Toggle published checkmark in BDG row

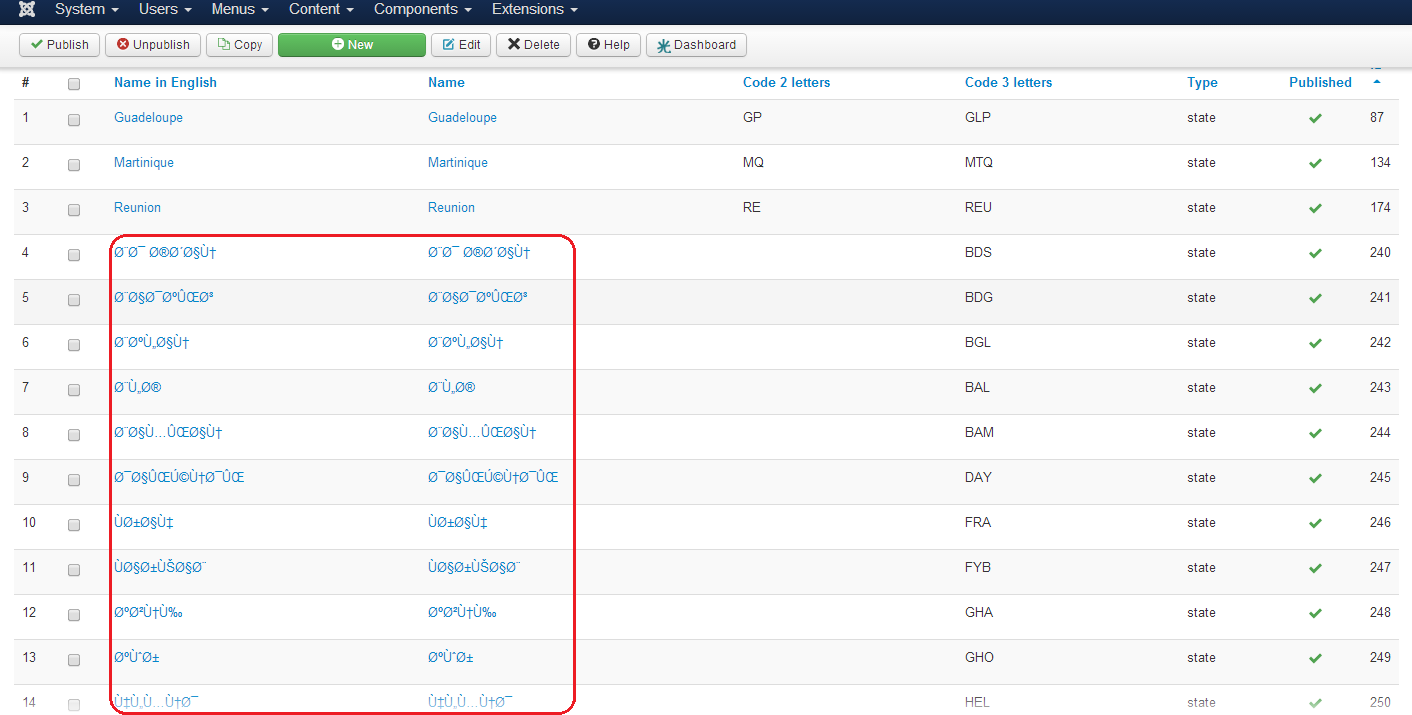pyautogui.click(x=1315, y=298)
